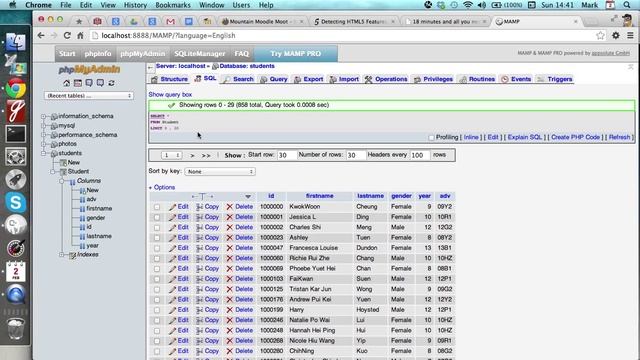The height and width of the screenshot is (360, 640).
Task: Open Google Chrome from the Dock
Action: pyautogui.click(x=16, y=88)
